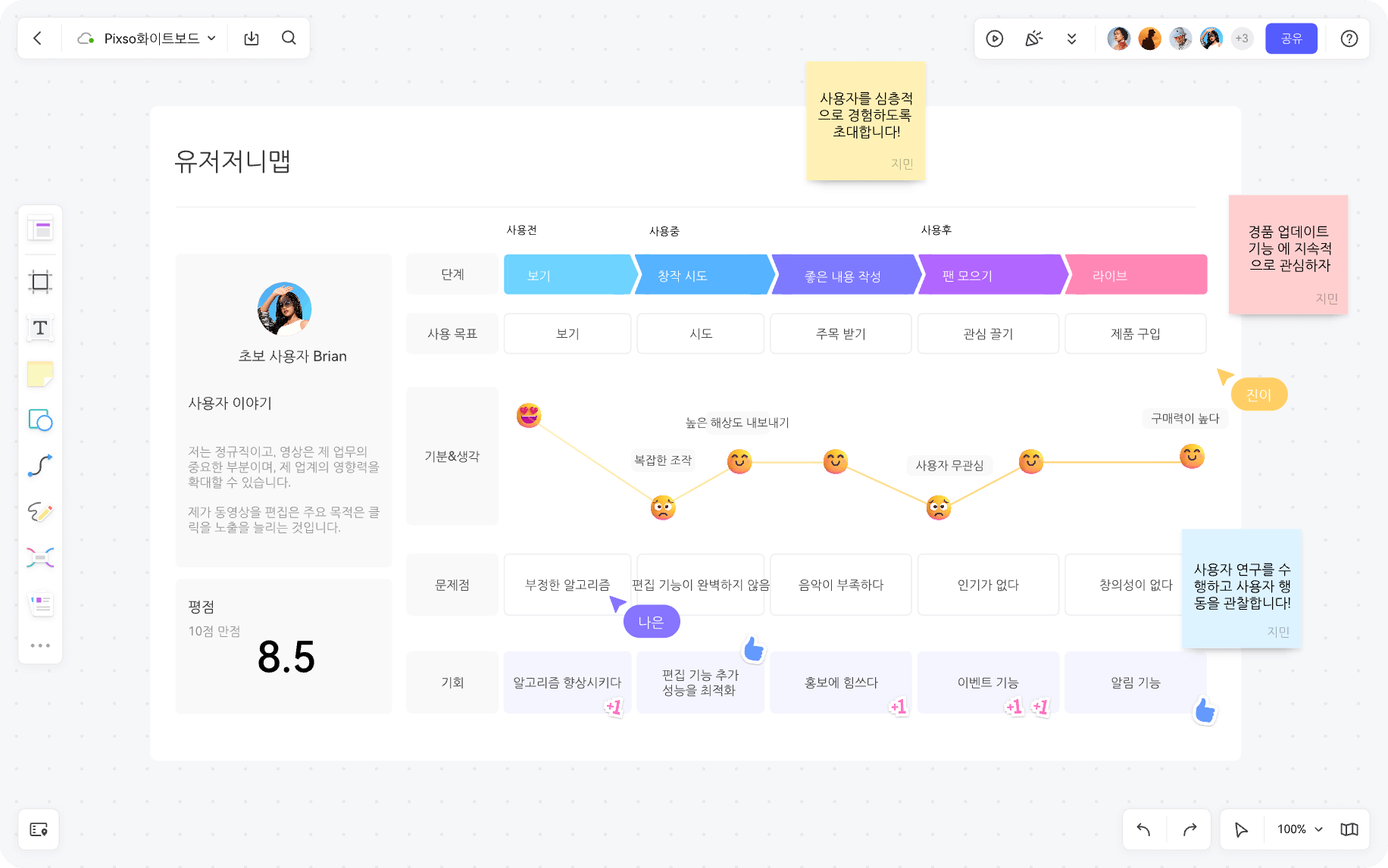Click the first collaborator avatar
This screenshot has width=1388, height=868.
(1118, 39)
